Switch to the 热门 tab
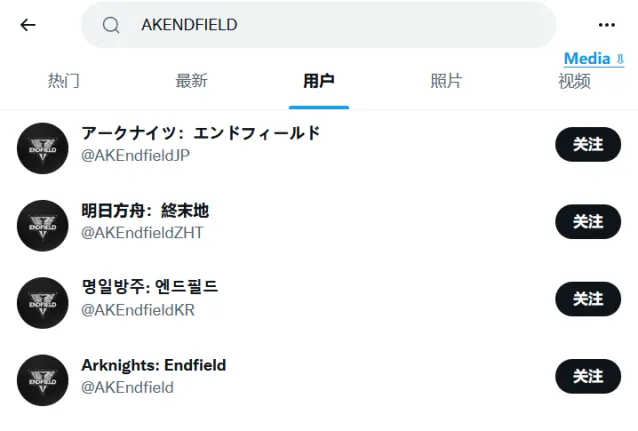The height and width of the screenshot is (431, 638). [x=63, y=81]
